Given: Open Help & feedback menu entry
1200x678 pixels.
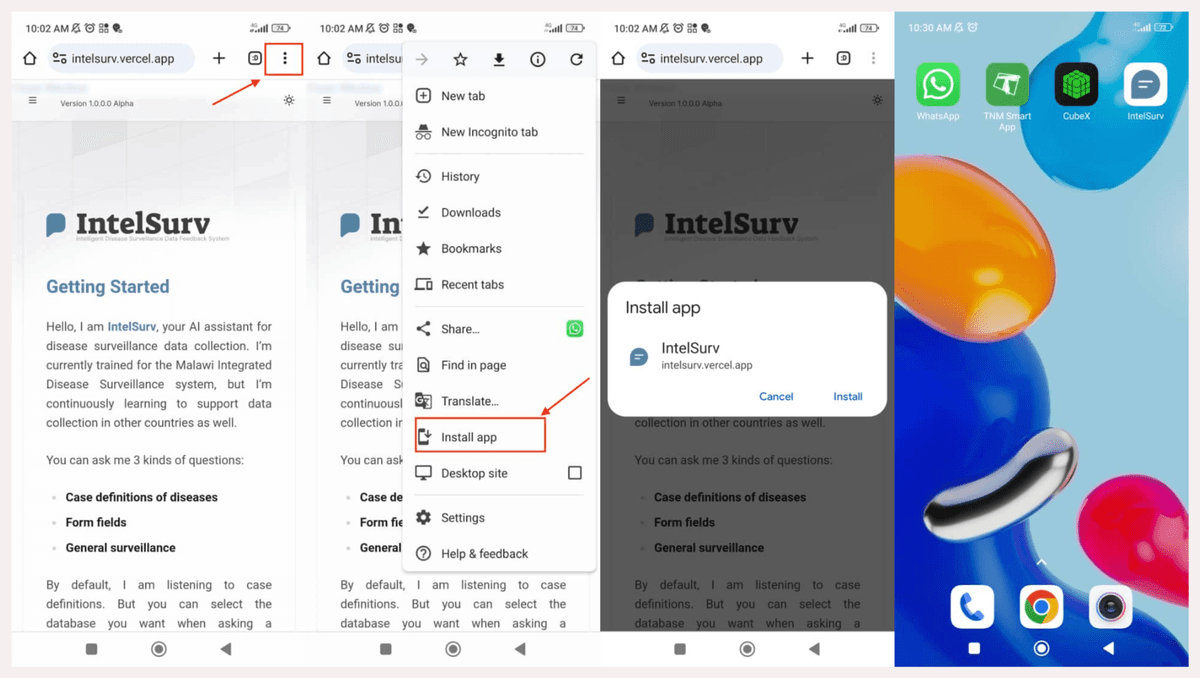Looking at the screenshot, I should [498, 554].
